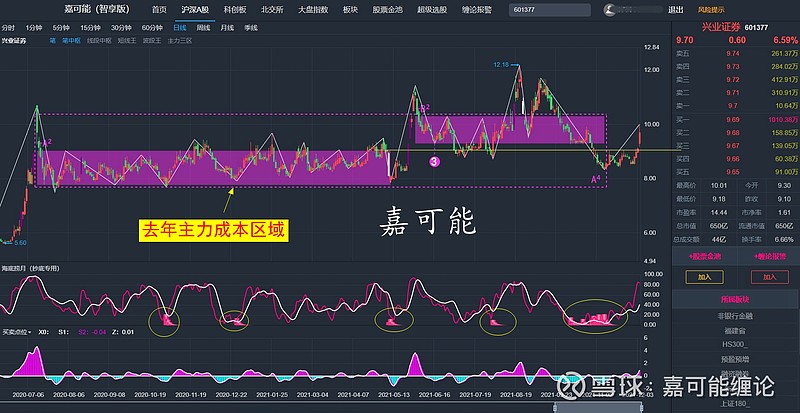This screenshot has height=413, width=800.
Task: Click the 卖三 price 9.72
Action: [x=732, y=80]
